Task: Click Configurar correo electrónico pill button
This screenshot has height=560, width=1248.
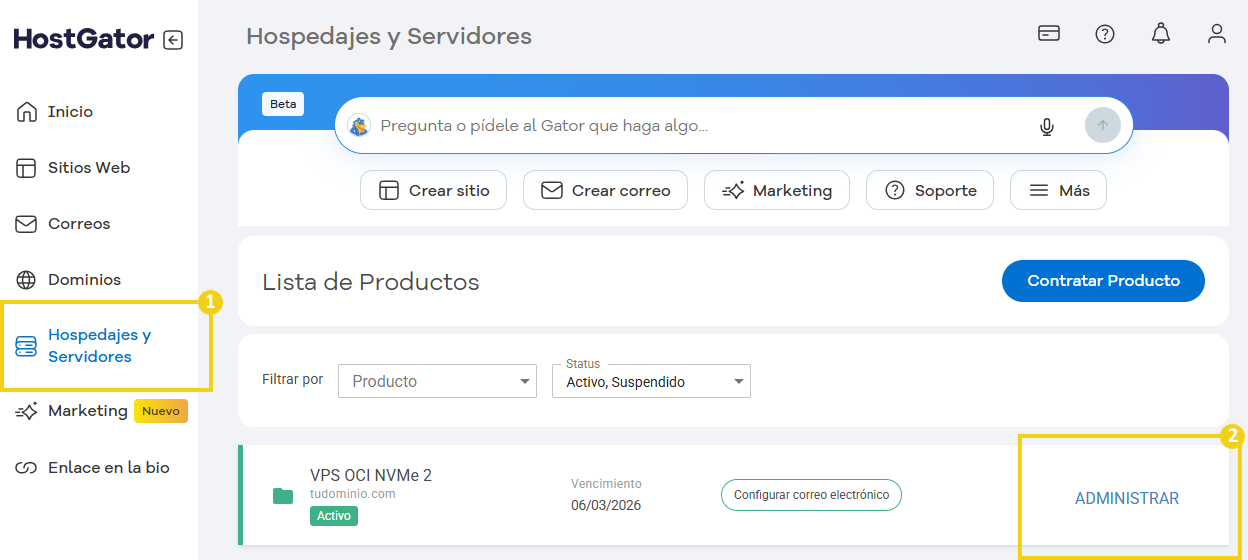Action: tap(811, 495)
